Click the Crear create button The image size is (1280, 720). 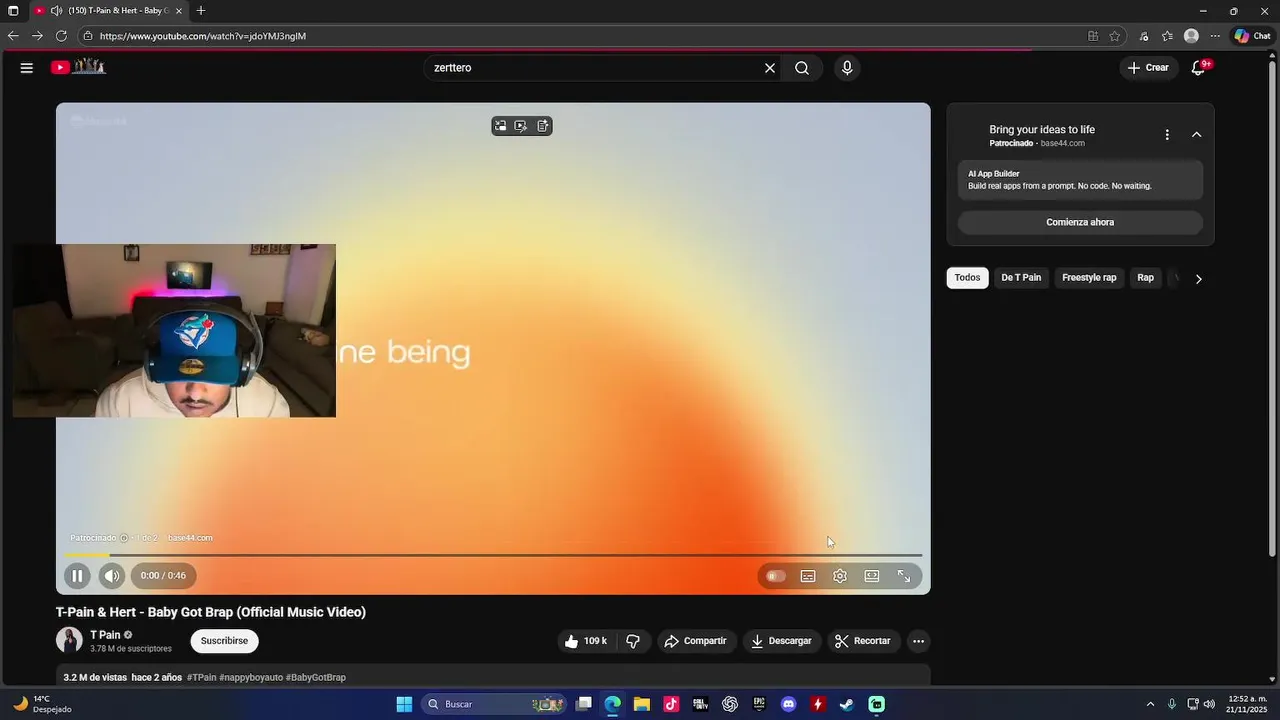pos(1148,68)
